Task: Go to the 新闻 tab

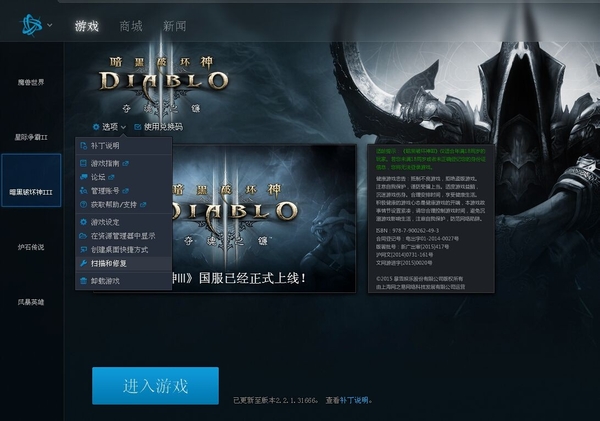Action: [174, 26]
